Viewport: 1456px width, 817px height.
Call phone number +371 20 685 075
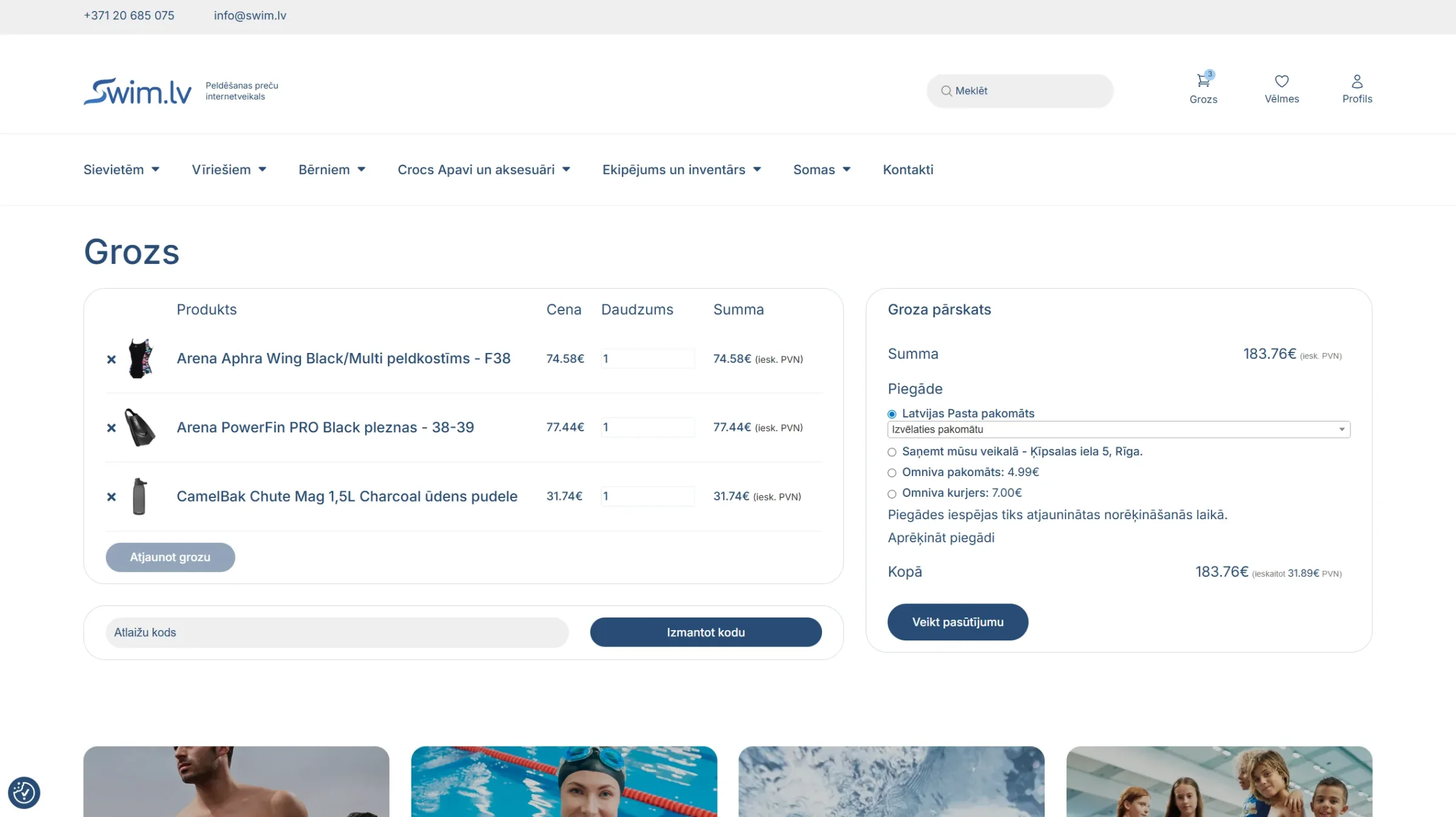(129, 16)
